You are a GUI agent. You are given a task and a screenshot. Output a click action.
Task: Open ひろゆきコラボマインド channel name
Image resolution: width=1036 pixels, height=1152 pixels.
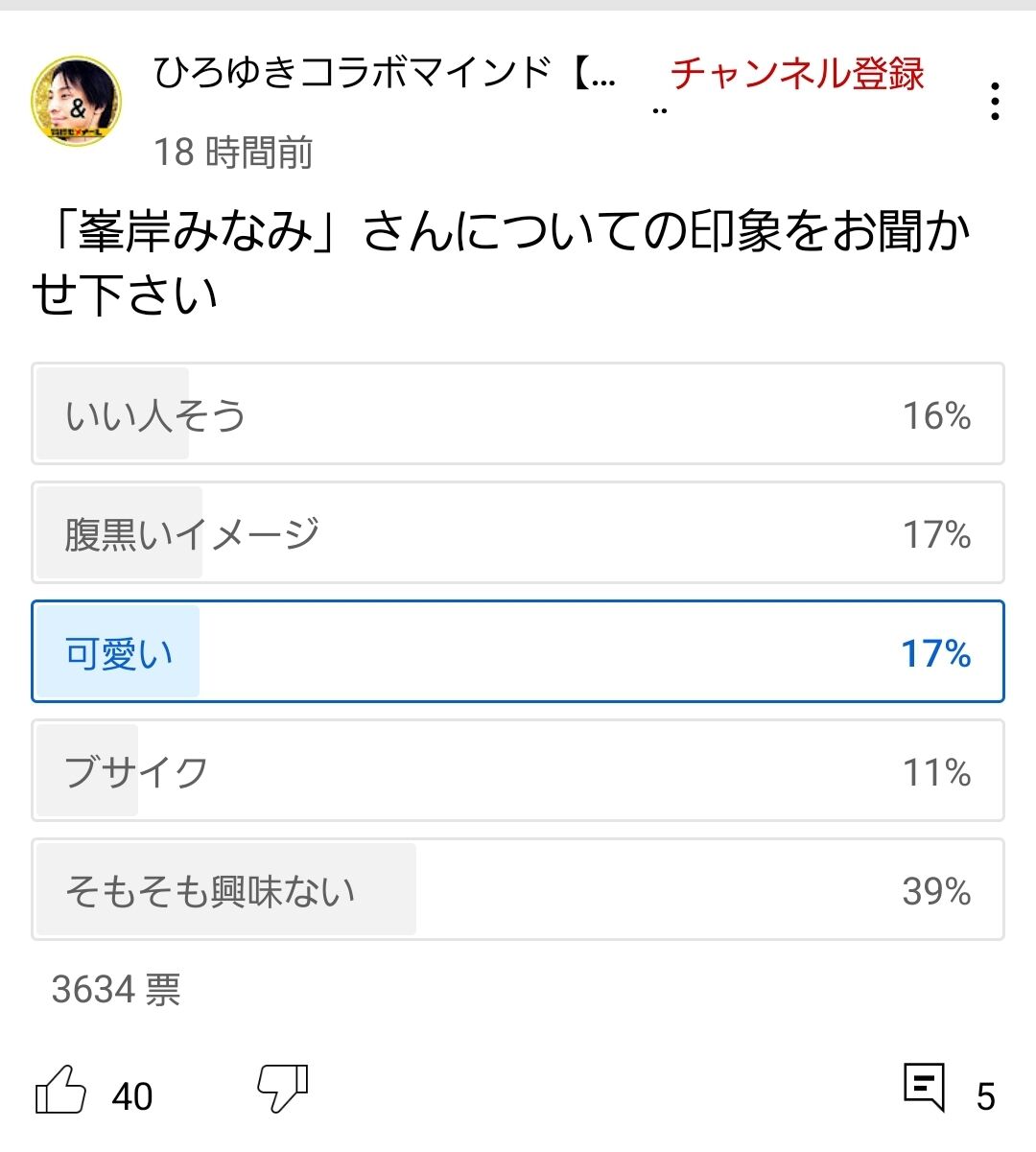[385, 73]
